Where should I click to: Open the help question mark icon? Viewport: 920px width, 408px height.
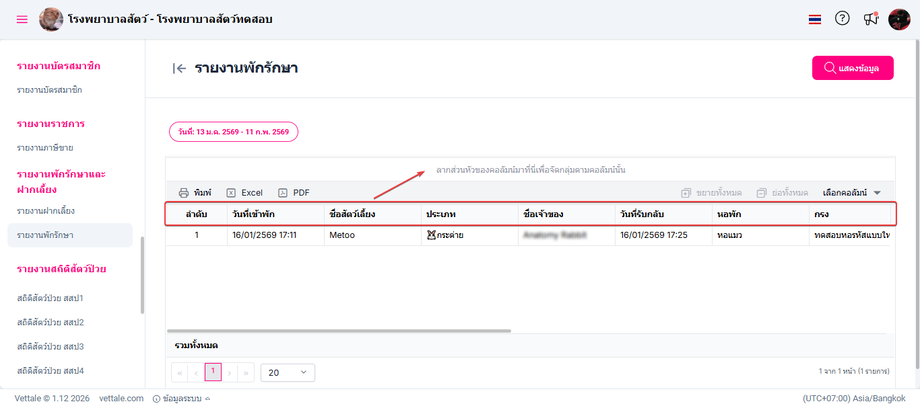click(842, 19)
